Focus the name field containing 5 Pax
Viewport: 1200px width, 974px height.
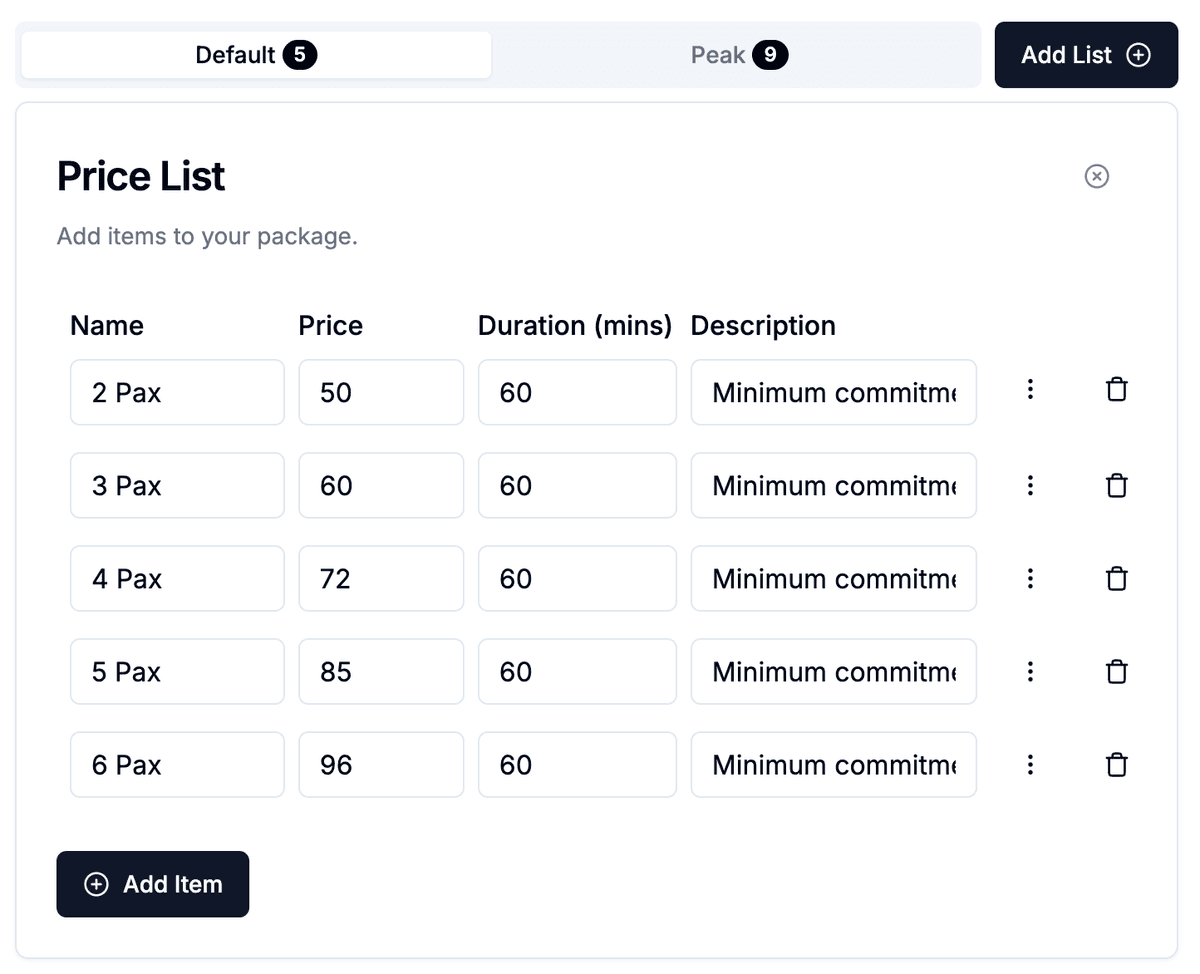[x=177, y=672]
